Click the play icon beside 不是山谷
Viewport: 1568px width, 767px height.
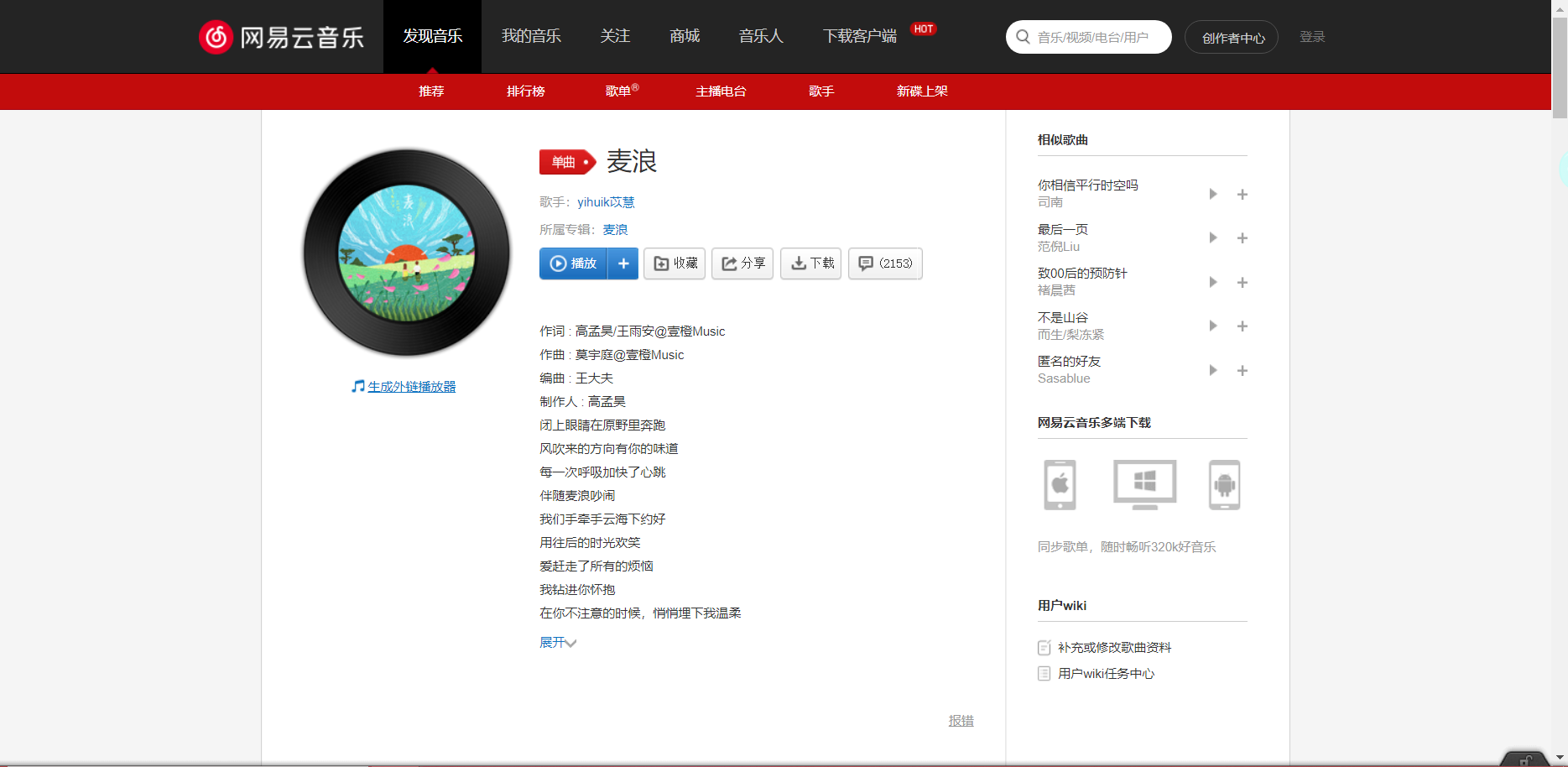tap(1212, 326)
